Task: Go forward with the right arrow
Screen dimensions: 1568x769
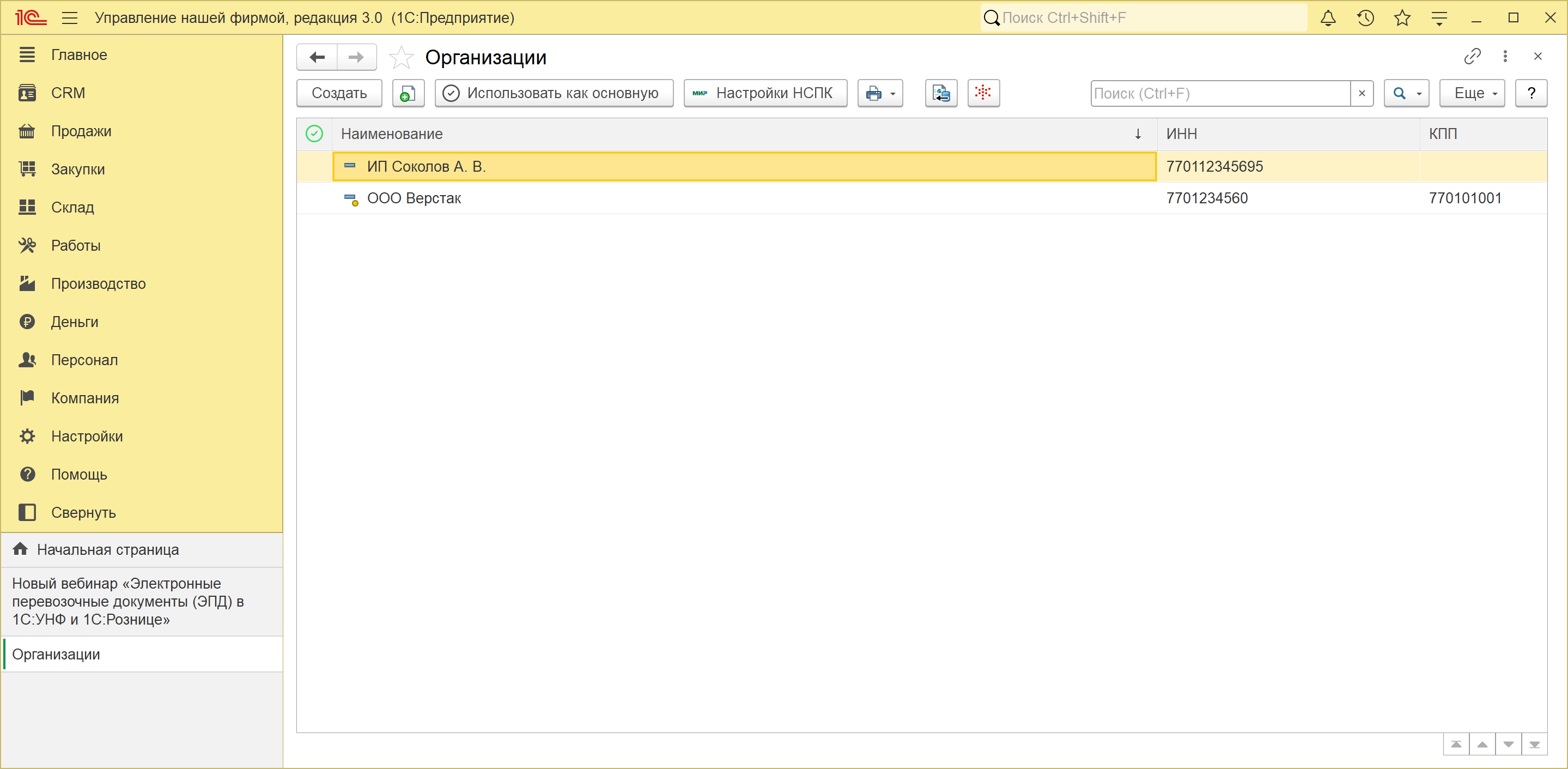Action: click(357, 57)
